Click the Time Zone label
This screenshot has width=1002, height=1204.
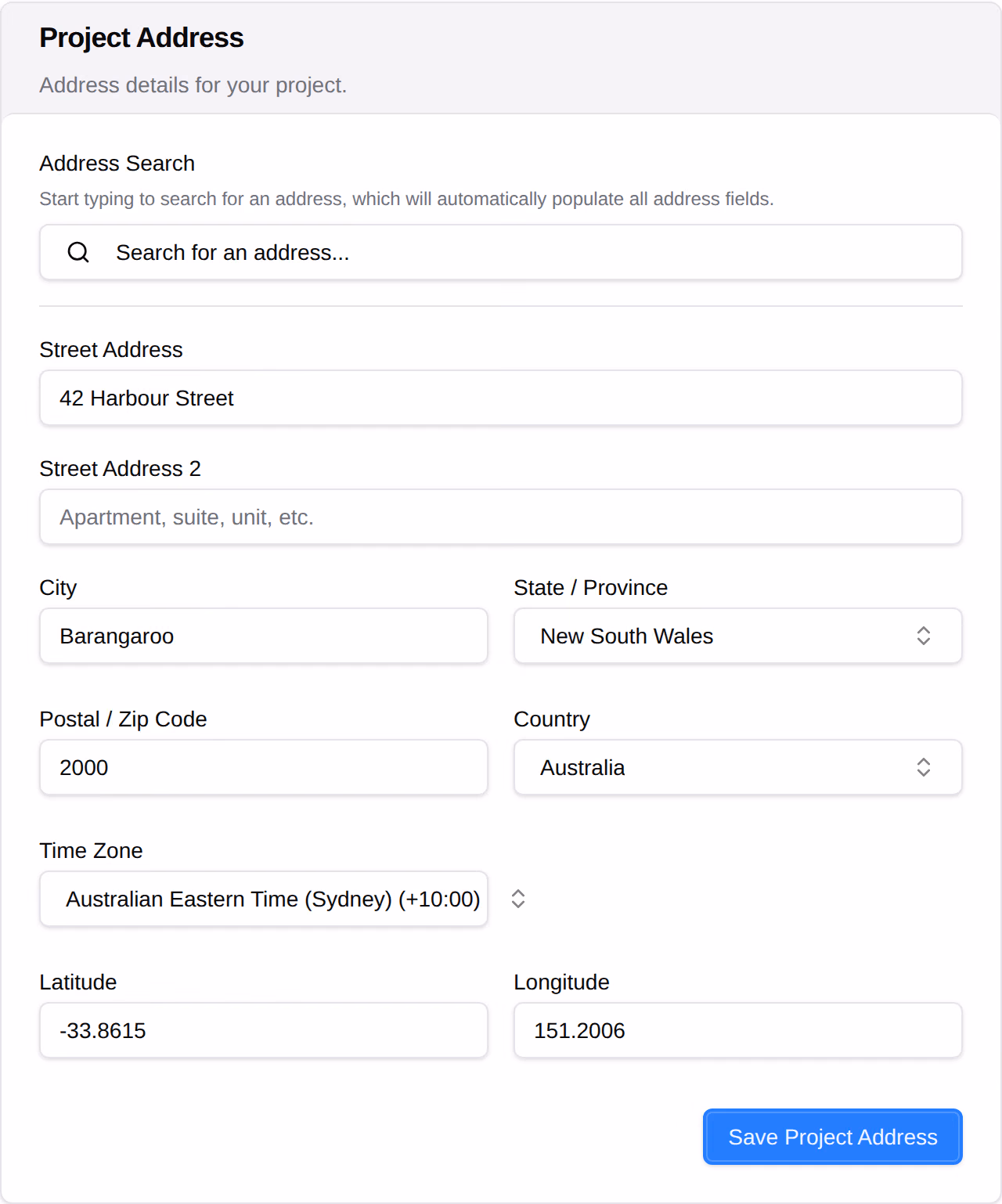92,850
